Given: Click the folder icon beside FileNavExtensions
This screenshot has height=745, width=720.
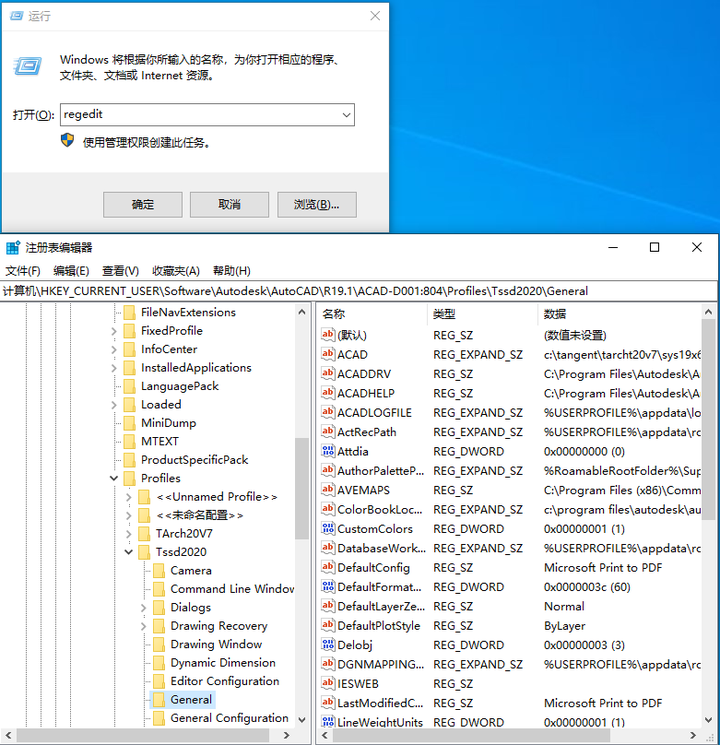Looking at the screenshot, I should click(129, 312).
